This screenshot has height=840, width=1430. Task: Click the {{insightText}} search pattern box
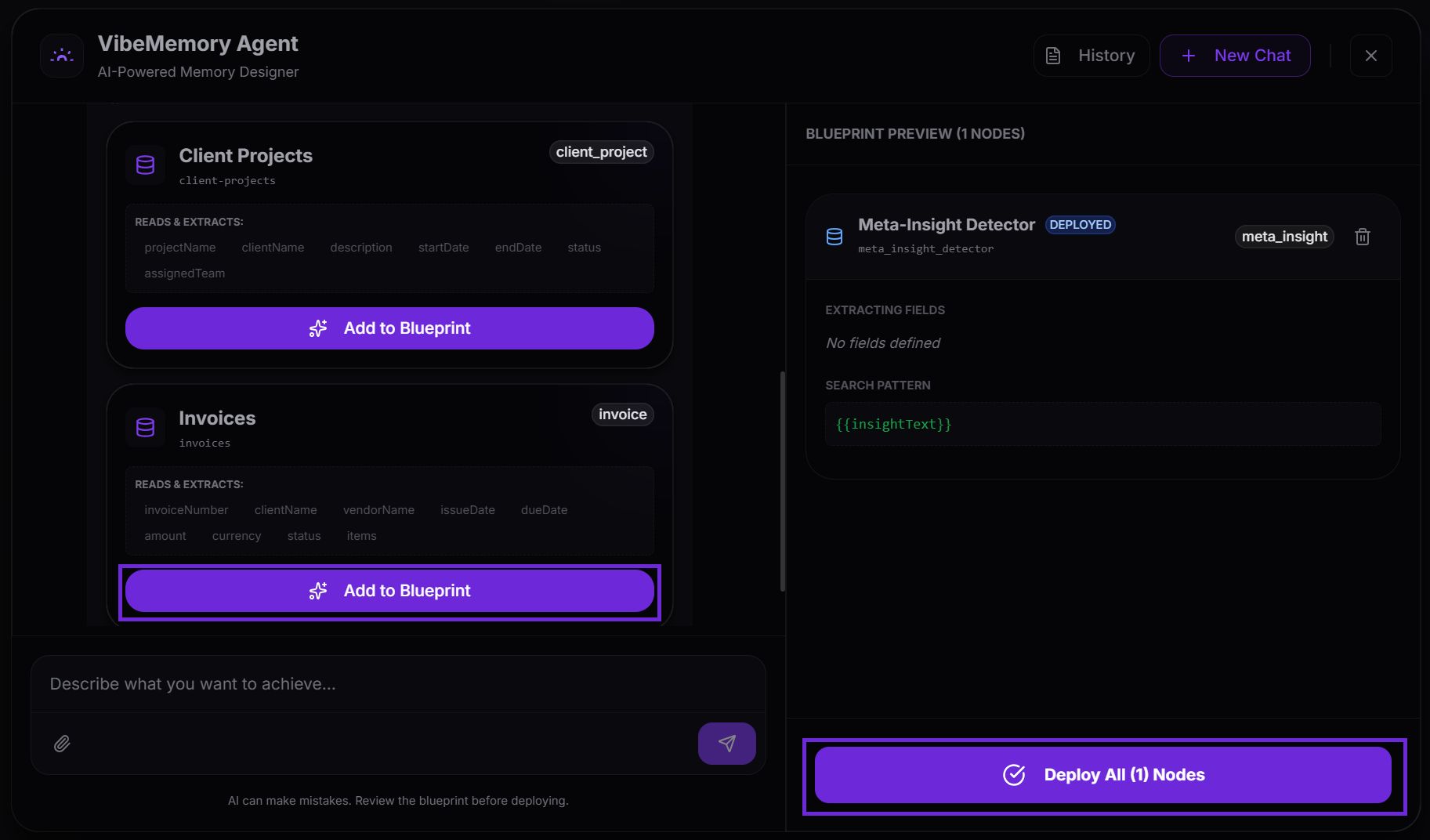click(x=1102, y=424)
